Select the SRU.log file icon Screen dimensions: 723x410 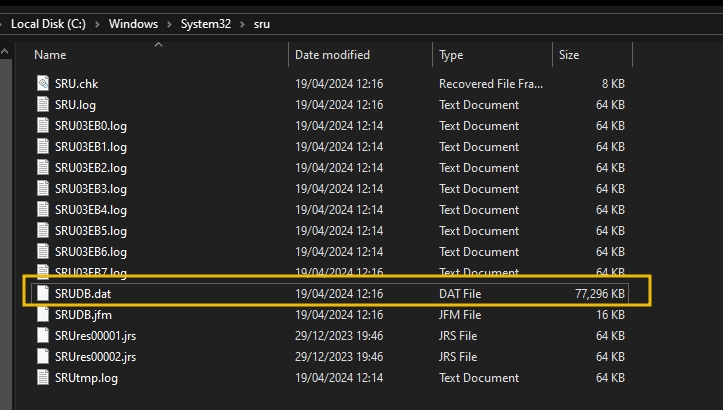click(42, 105)
